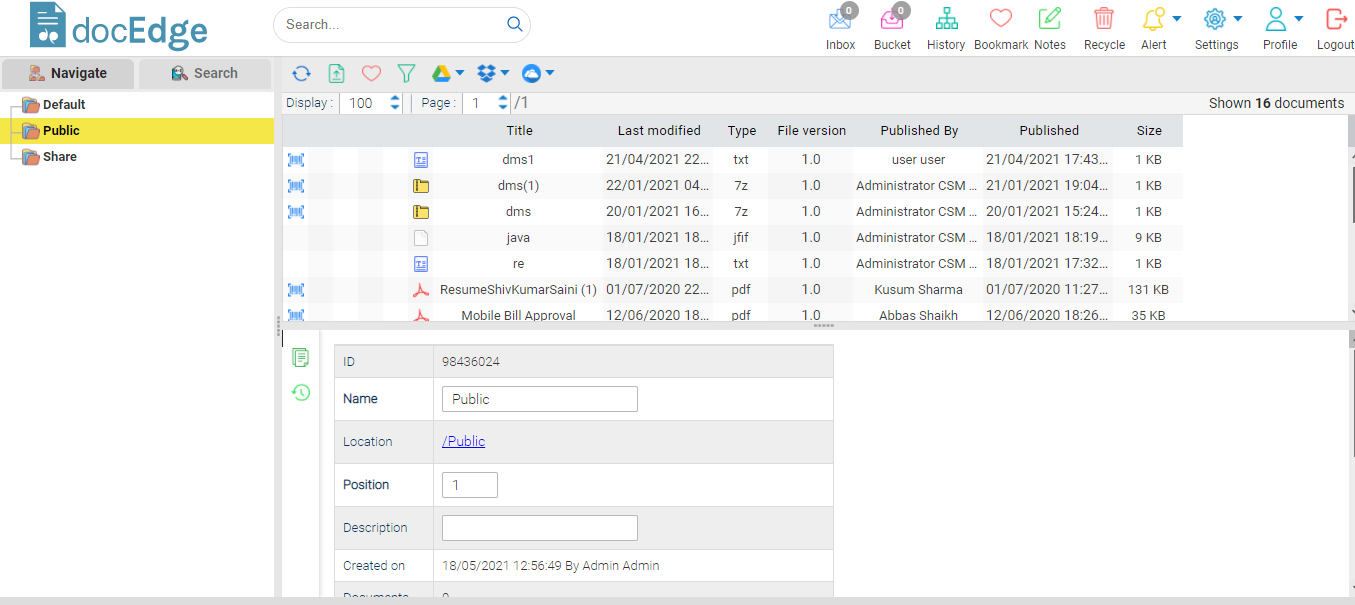Image resolution: width=1355 pixels, height=605 pixels.
Task: Switch to the Search tab
Action: [x=205, y=73]
